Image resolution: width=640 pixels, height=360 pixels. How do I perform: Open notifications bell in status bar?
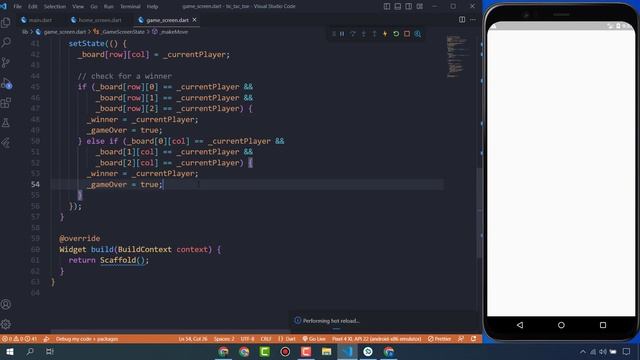click(473, 339)
